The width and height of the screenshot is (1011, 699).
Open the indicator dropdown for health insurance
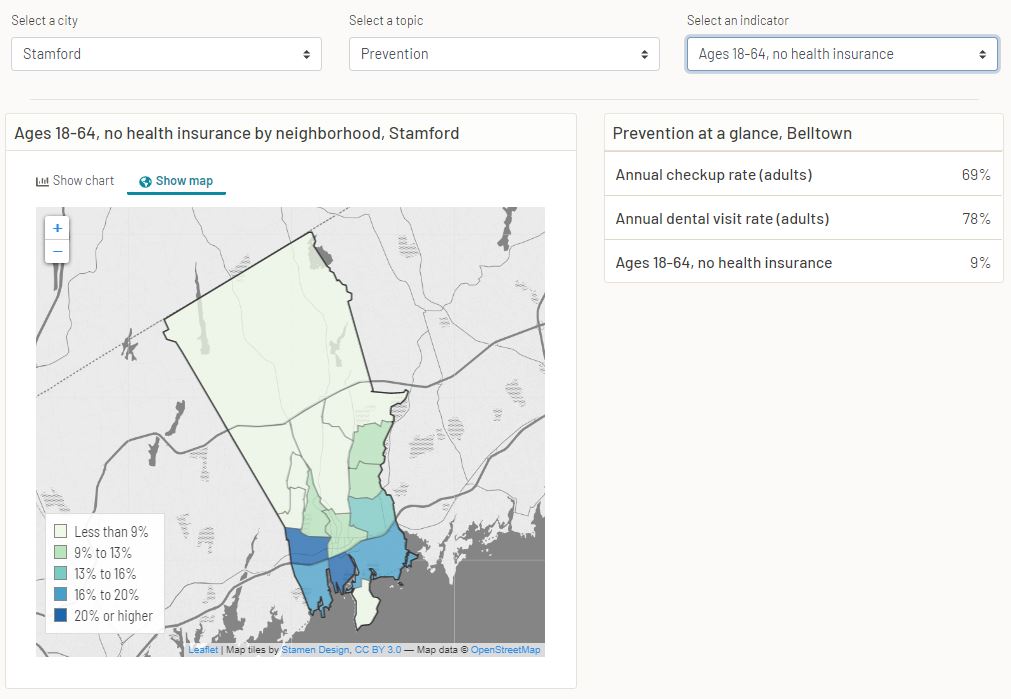(842, 54)
